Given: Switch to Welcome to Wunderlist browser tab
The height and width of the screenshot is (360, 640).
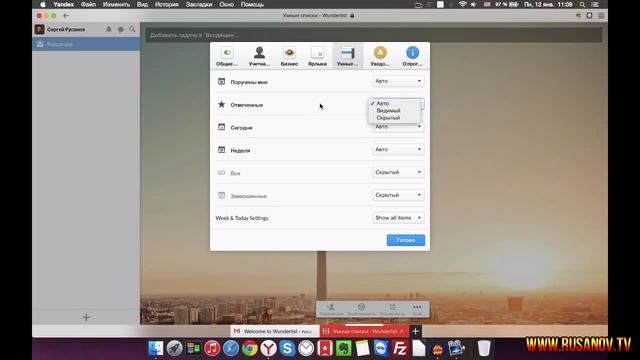Looking at the screenshot, I should (274, 331).
